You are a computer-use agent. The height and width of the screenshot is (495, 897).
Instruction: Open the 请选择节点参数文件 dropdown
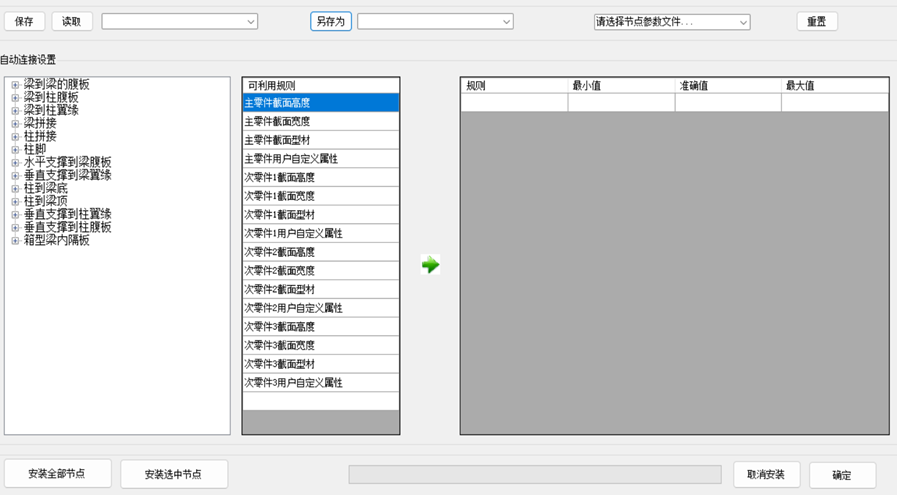click(742, 22)
